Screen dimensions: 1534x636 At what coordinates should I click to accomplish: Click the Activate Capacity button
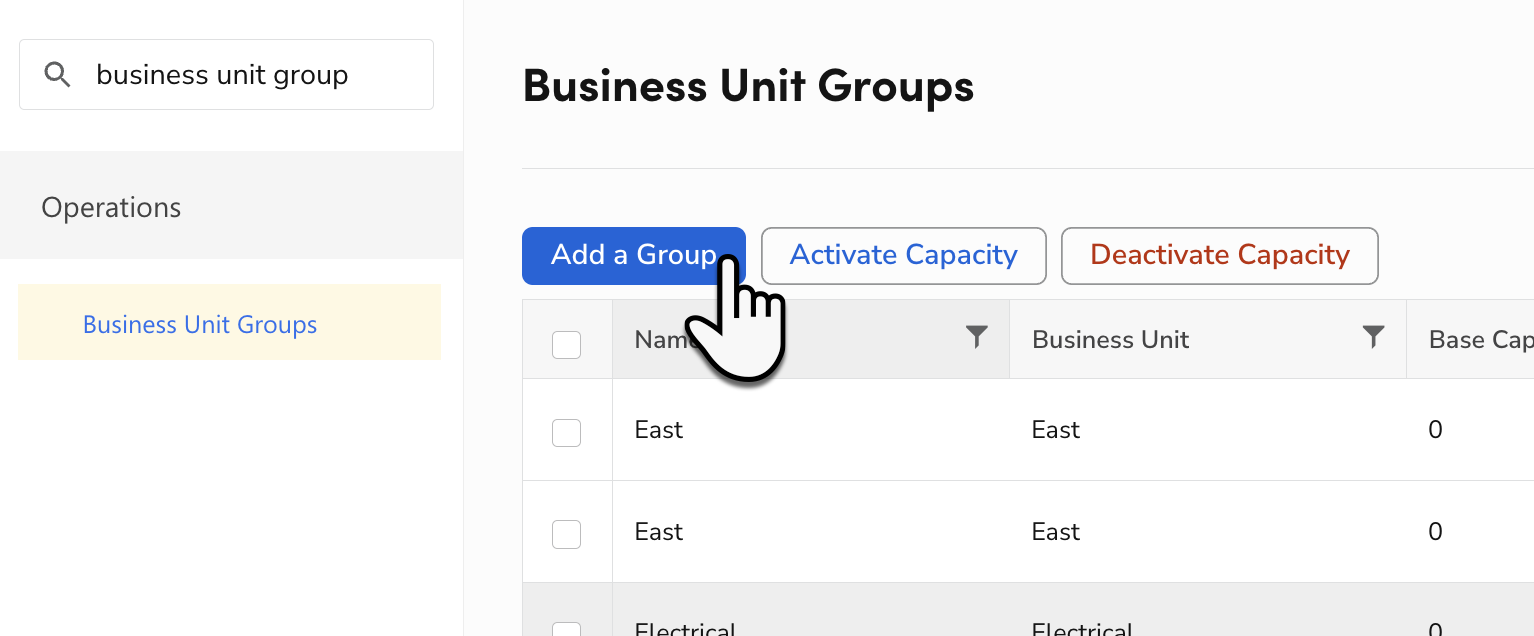[904, 256]
